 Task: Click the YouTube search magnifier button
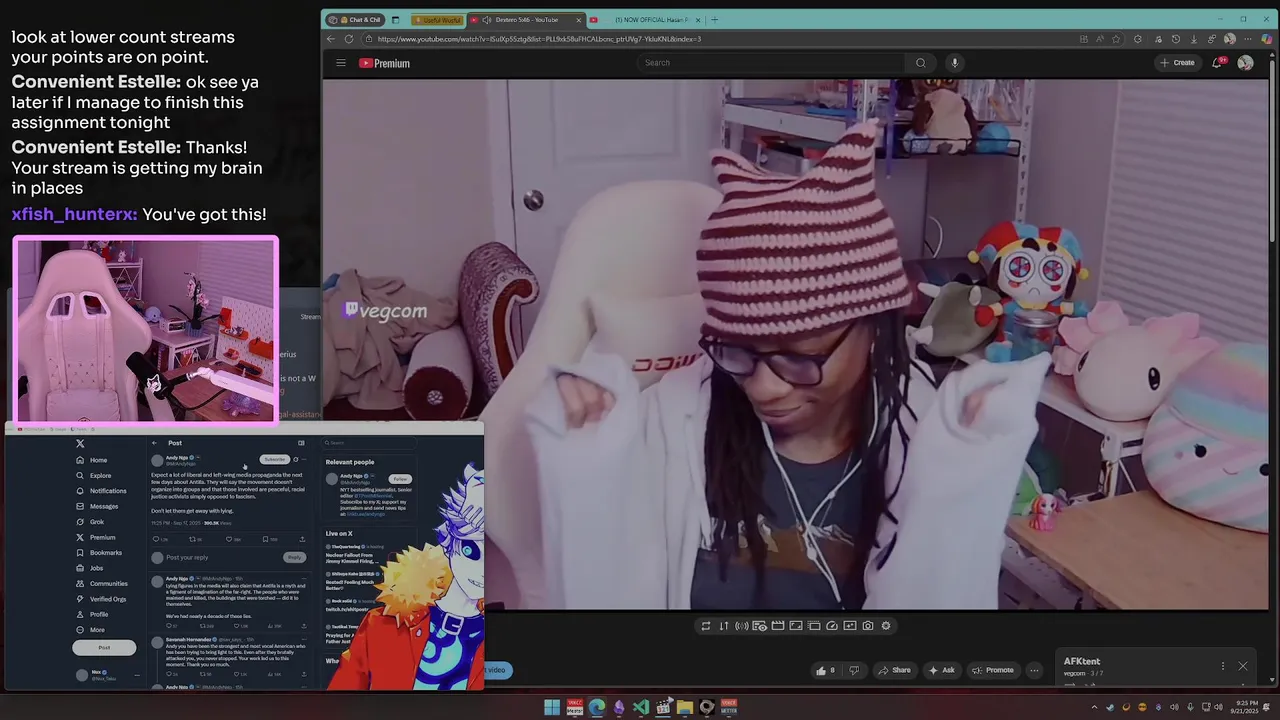[x=921, y=63]
